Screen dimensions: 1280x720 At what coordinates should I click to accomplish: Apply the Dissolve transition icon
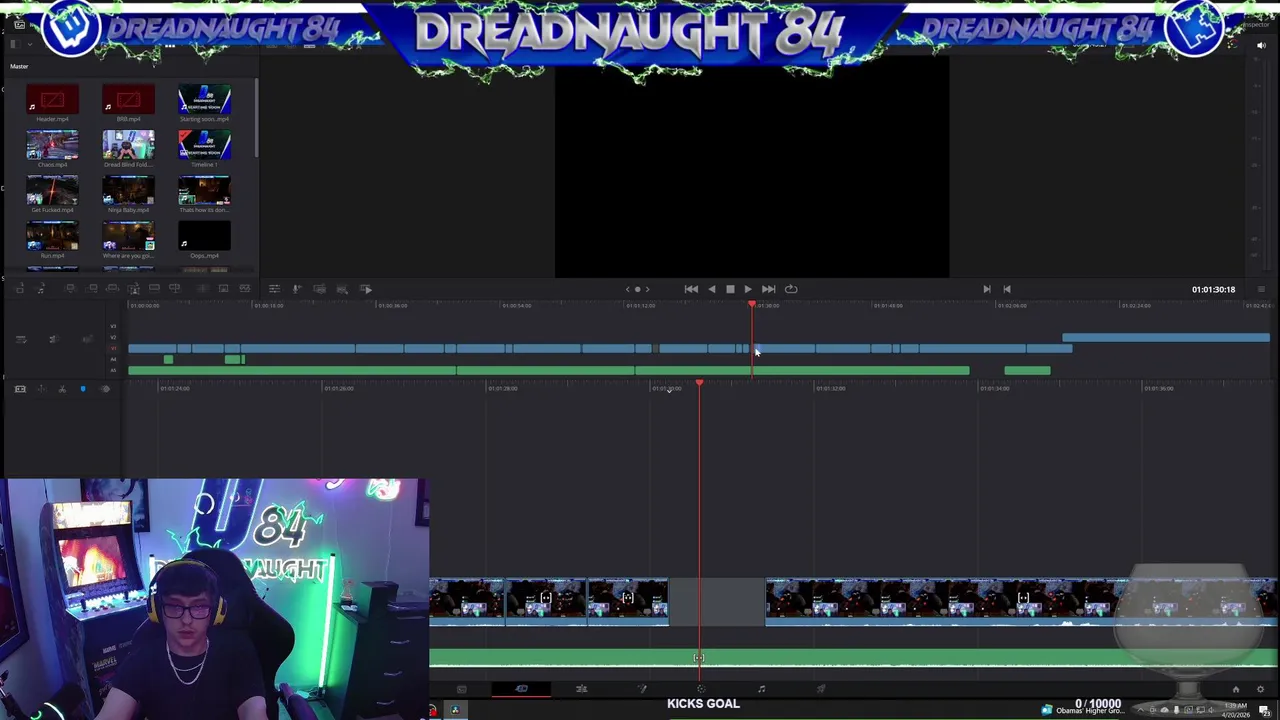(x=223, y=289)
